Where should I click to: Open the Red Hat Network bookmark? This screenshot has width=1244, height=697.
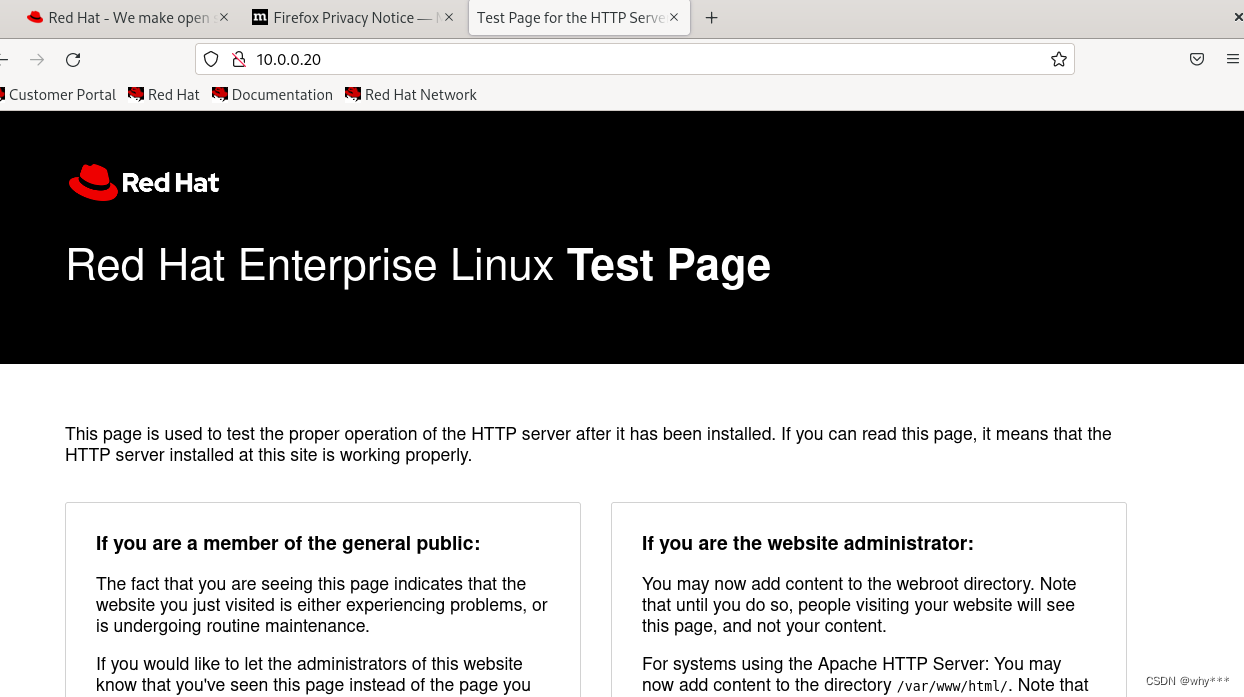coord(411,95)
